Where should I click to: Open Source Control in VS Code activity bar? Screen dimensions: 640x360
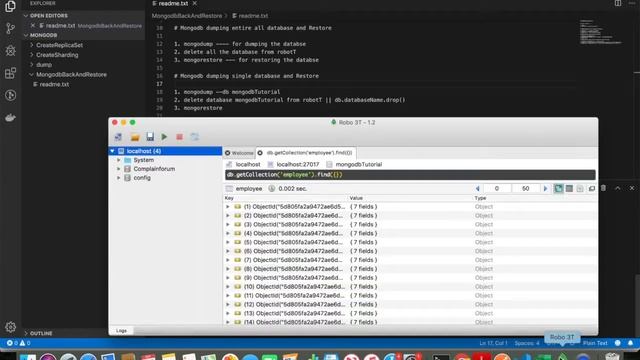click(x=10, y=28)
